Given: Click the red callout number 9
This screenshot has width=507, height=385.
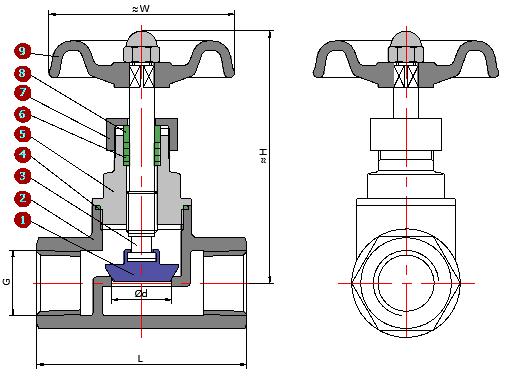Looking at the screenshot, I should coord(22,51).
